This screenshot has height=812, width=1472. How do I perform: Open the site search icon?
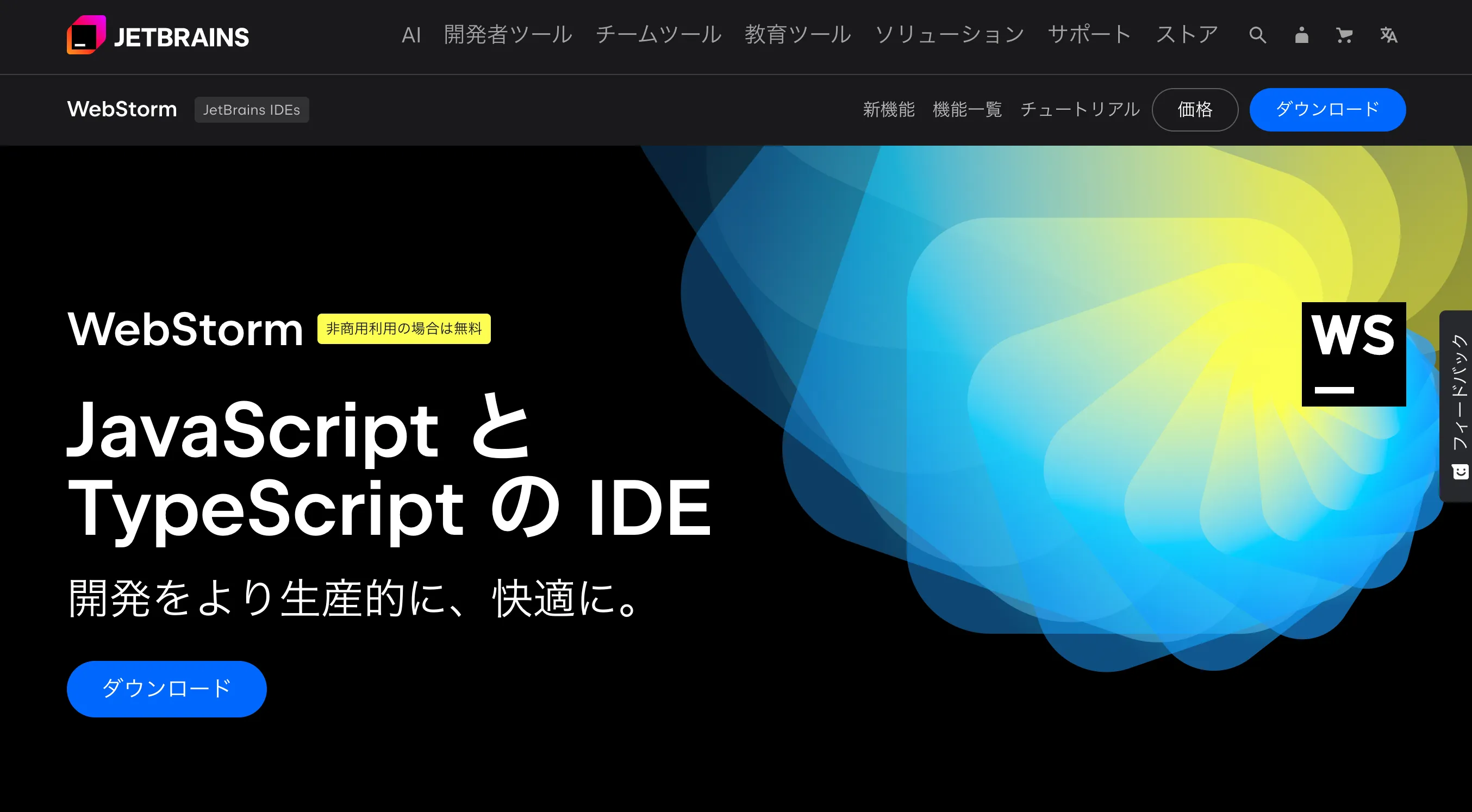[1257, 35]
